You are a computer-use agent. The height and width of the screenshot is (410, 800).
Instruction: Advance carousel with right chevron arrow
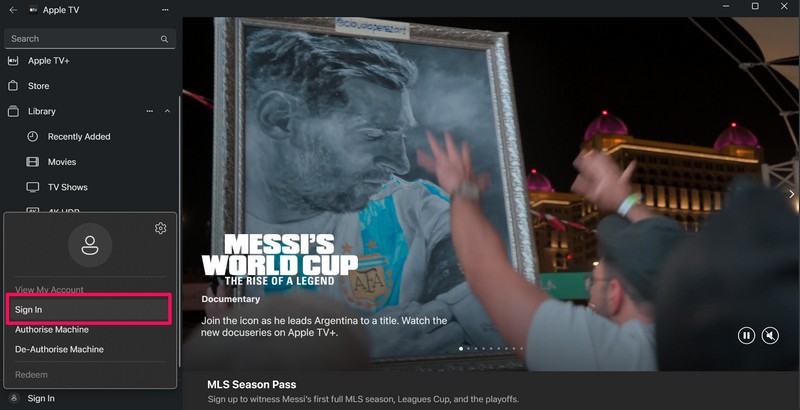[x=791, y=194]
